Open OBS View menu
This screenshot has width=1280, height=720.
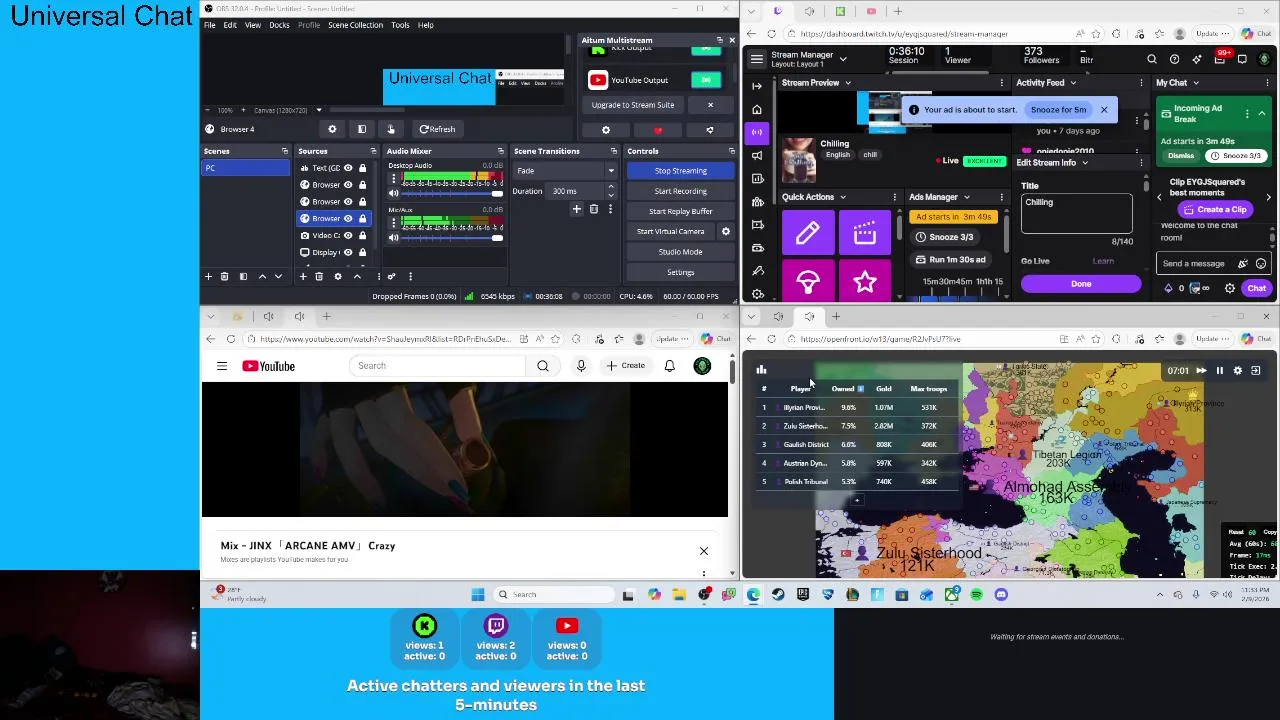[253, 25]
